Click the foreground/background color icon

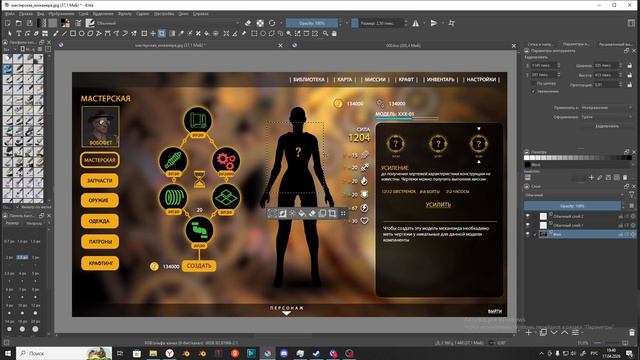65,23
